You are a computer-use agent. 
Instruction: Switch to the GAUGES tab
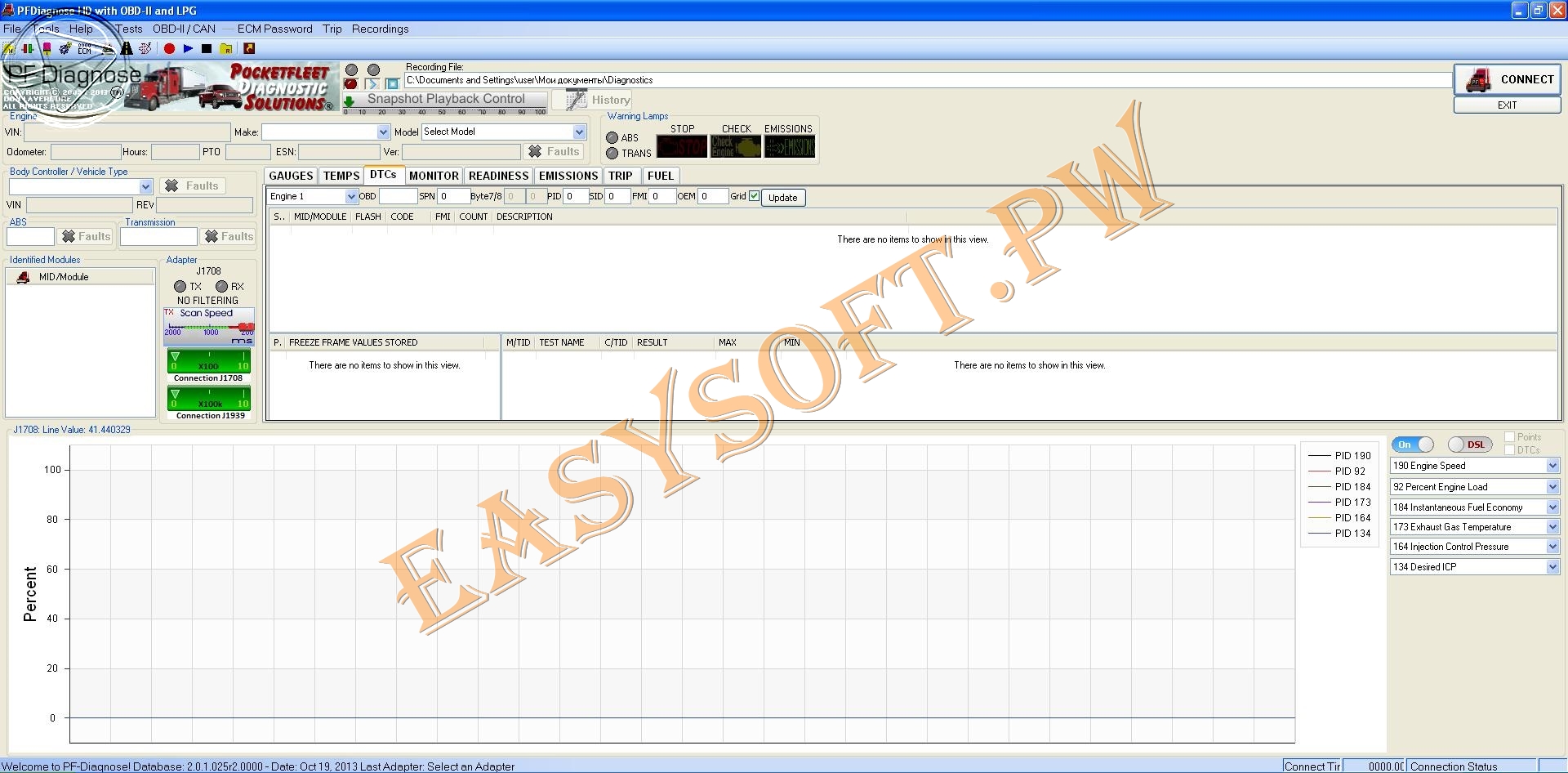291,176
